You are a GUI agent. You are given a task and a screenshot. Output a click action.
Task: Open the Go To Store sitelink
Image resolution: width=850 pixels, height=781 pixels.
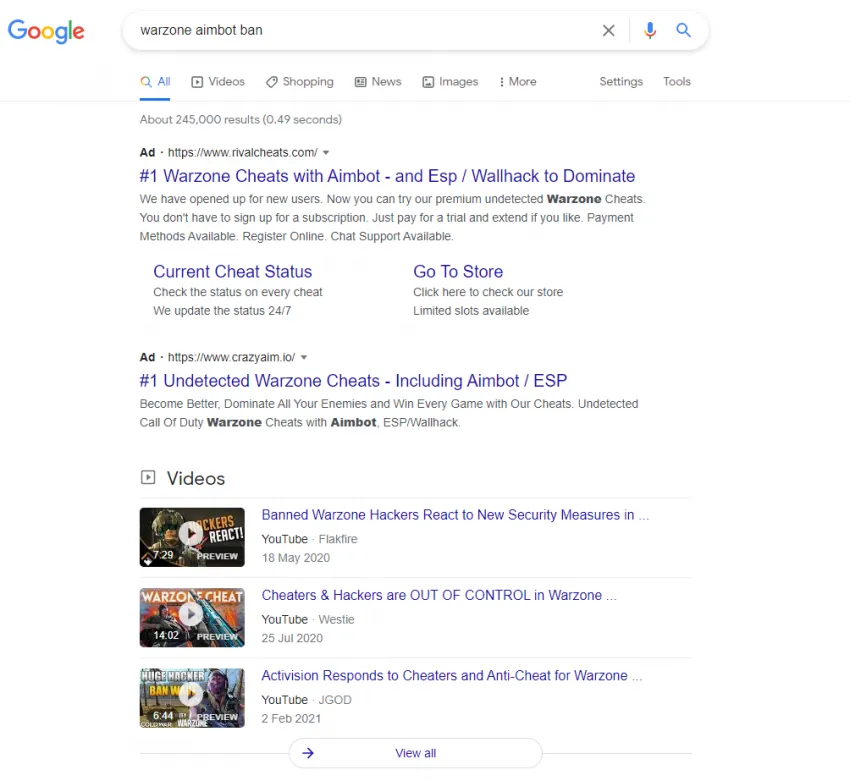458,271
